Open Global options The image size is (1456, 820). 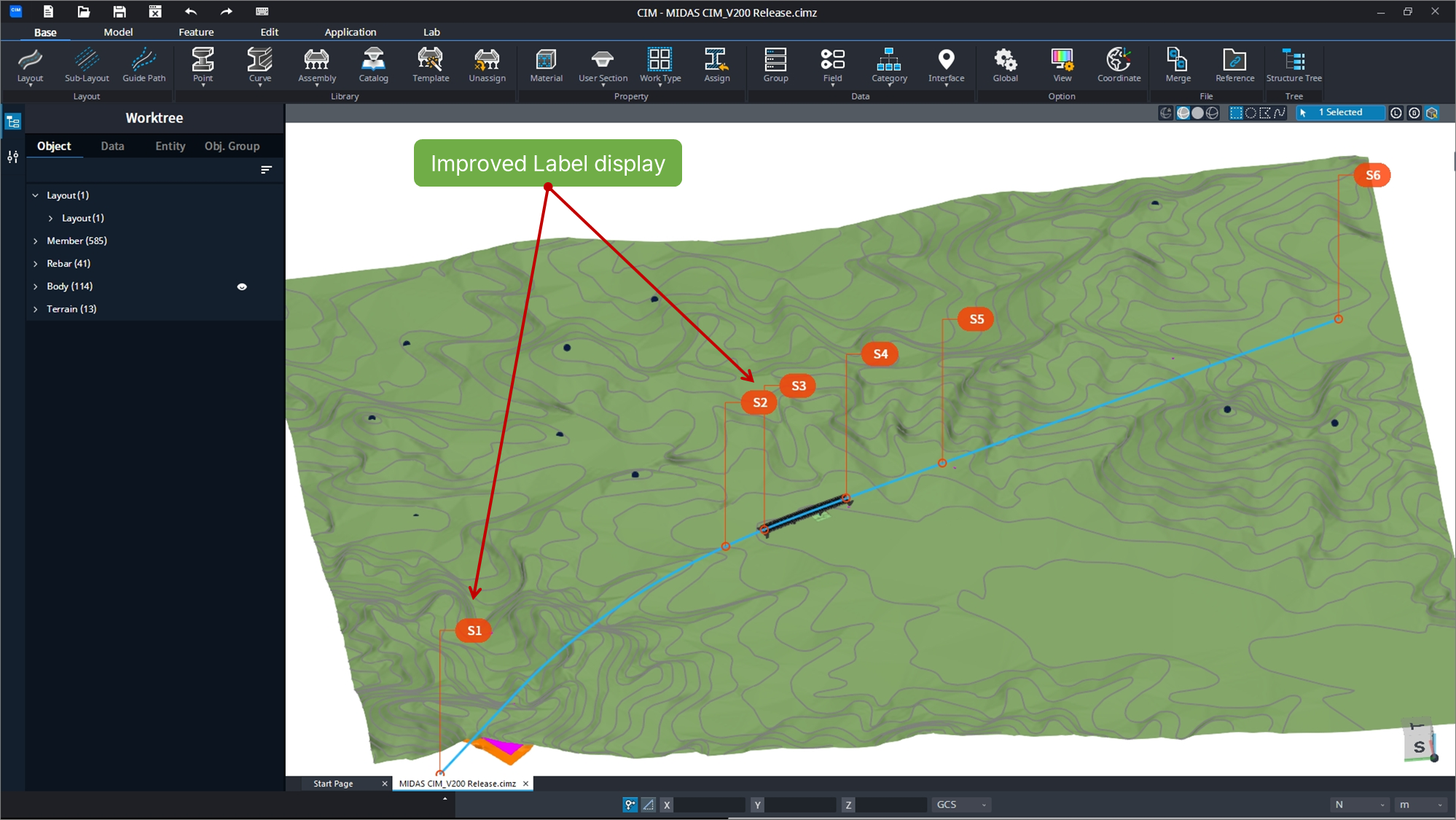point(1005,66)
